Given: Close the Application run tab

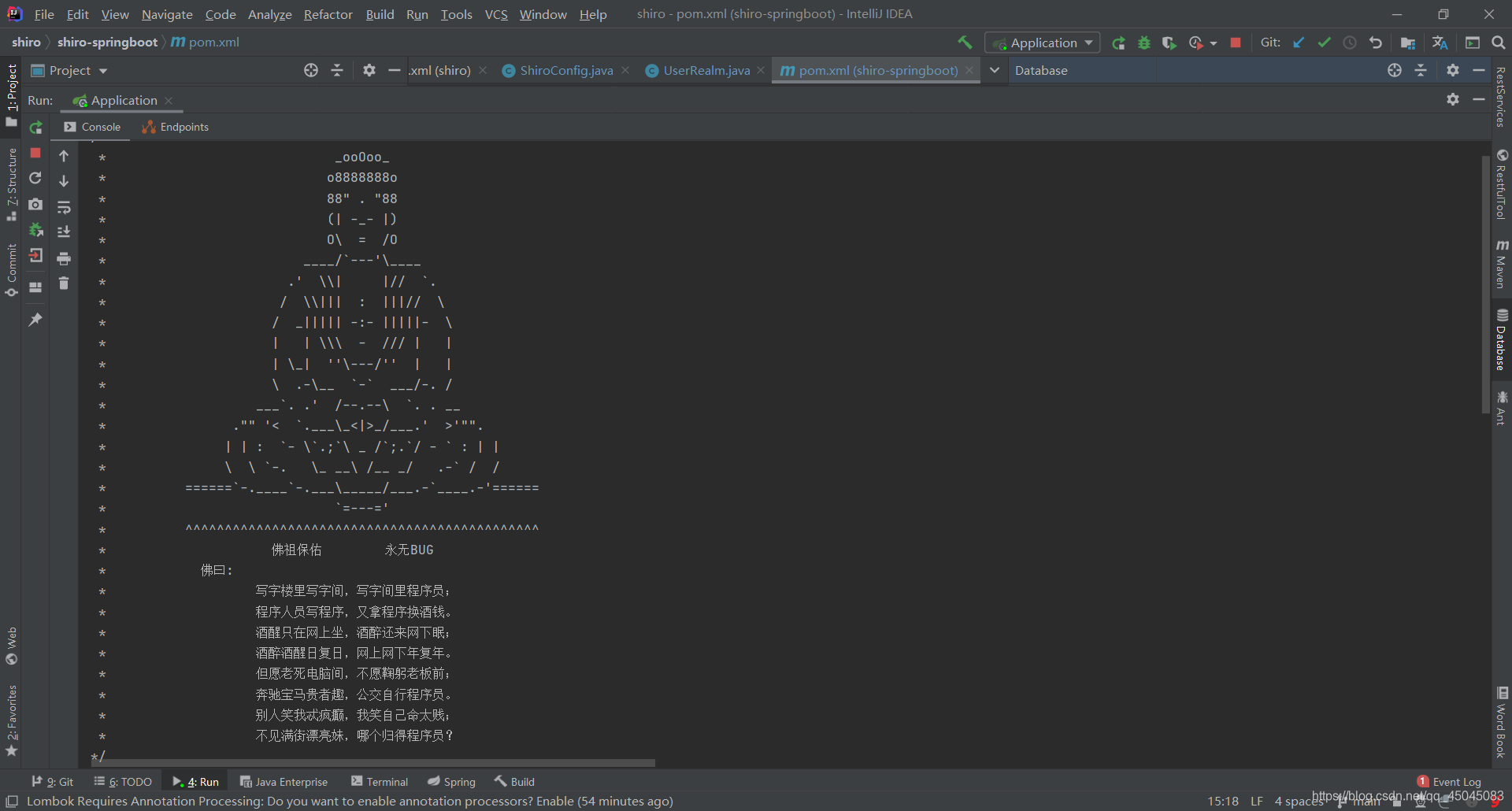Looking at the screenshot, I should [169, 101].
